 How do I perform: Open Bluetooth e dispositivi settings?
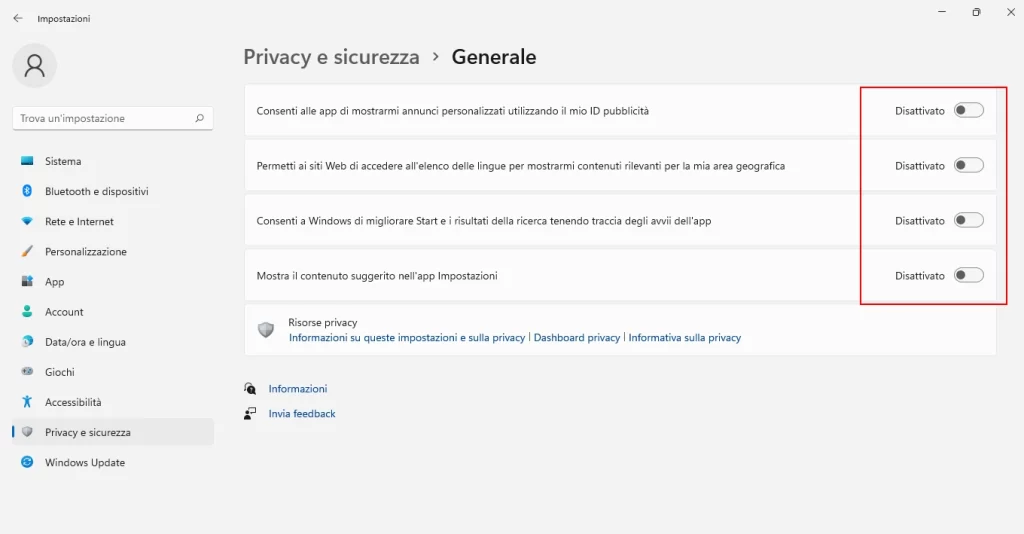pos(113,191)
